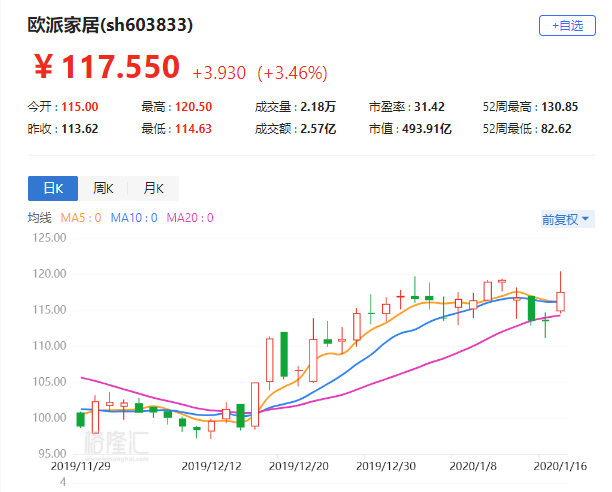Click the 成交额 value 2.57亿

tap(318, 129)
